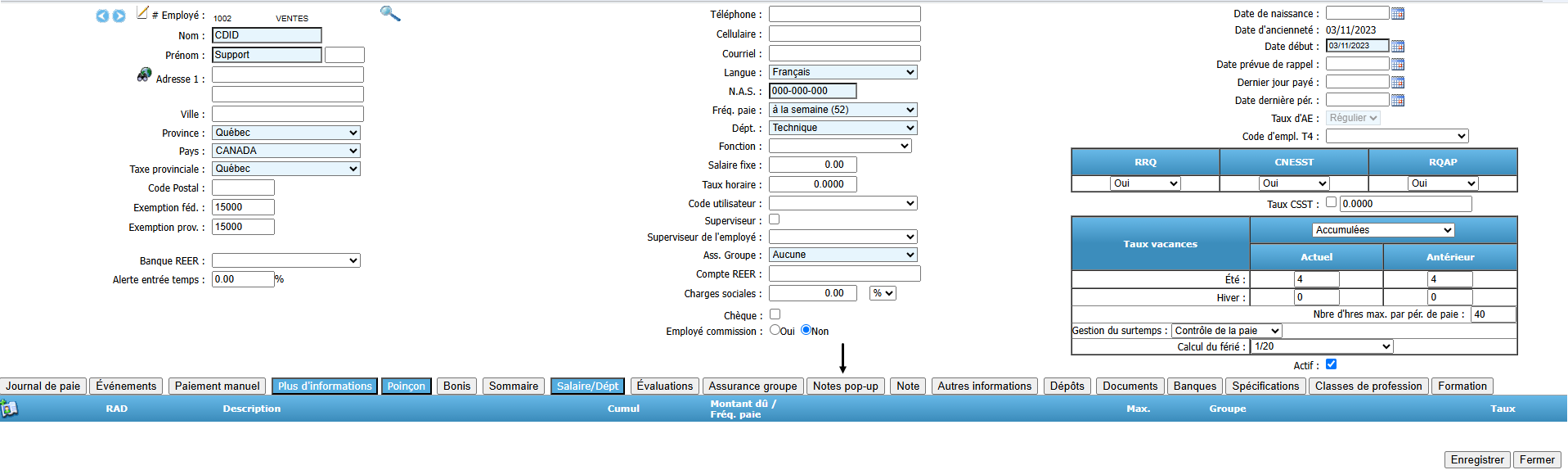The height and width of the screenshot is (470, 1568).
Task: Enable the Superviseur checkbox
Action: point(775,219)
